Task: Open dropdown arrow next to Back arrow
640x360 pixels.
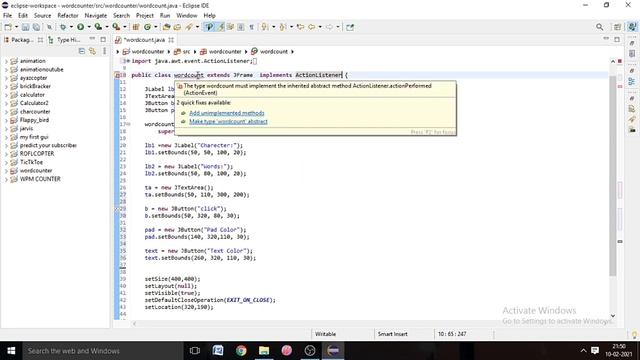Action: tap(320, 27)
